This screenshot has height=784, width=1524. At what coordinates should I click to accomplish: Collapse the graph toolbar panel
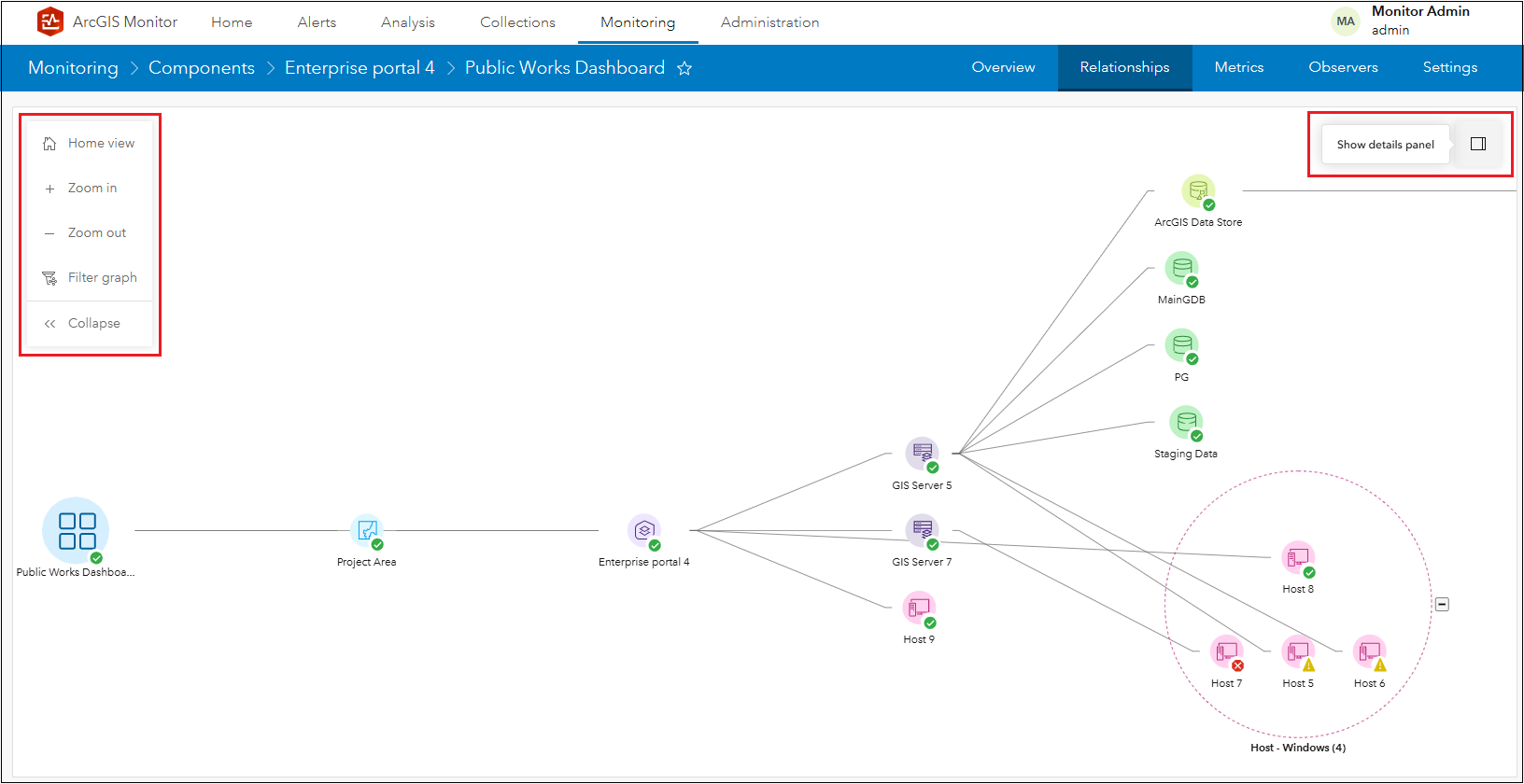tap(90, 324)
